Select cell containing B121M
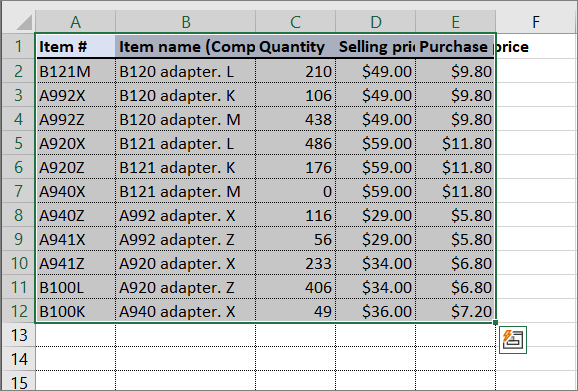Viewport: 578px width, 391px height. (x=76, y=71)
